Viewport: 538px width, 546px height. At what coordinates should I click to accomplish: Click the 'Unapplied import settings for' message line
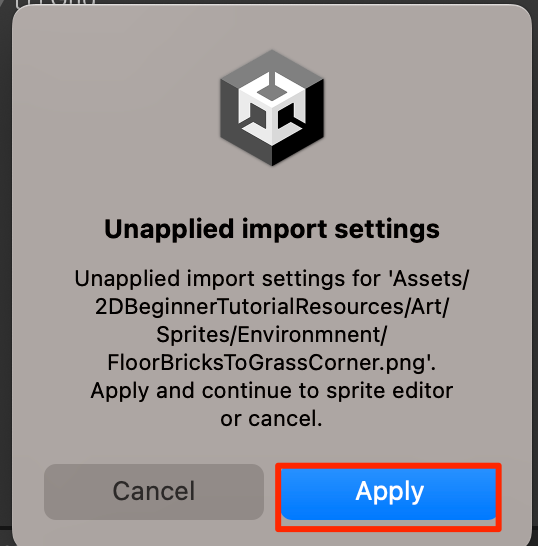click(227, 279)
